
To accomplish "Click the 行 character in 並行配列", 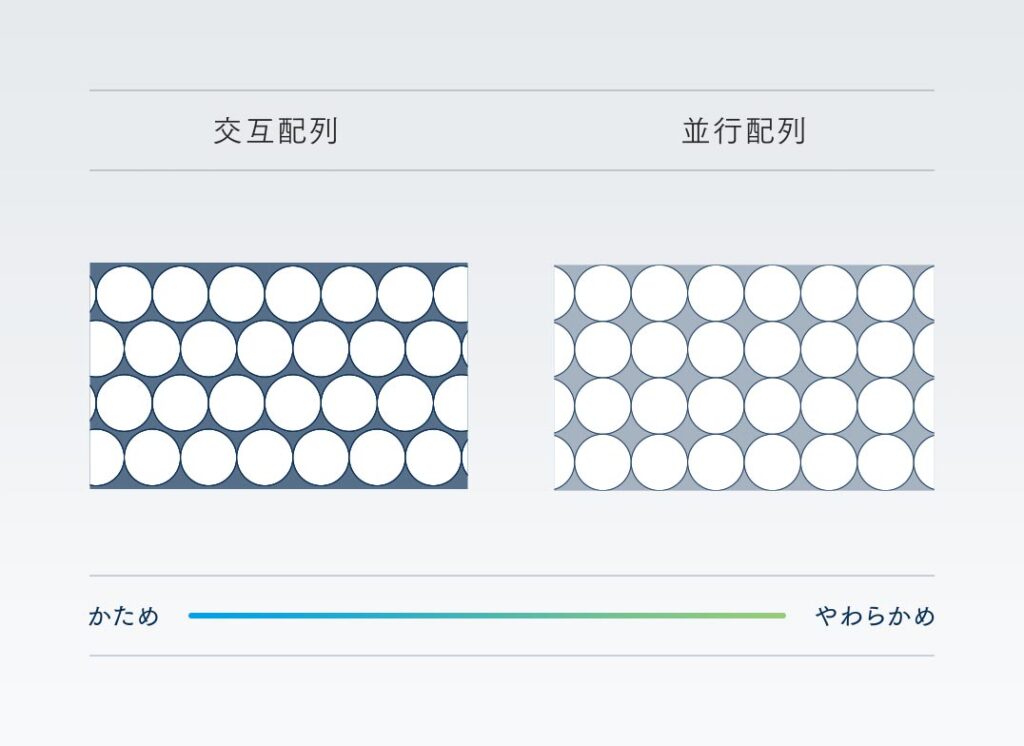I will click(728, 131).
